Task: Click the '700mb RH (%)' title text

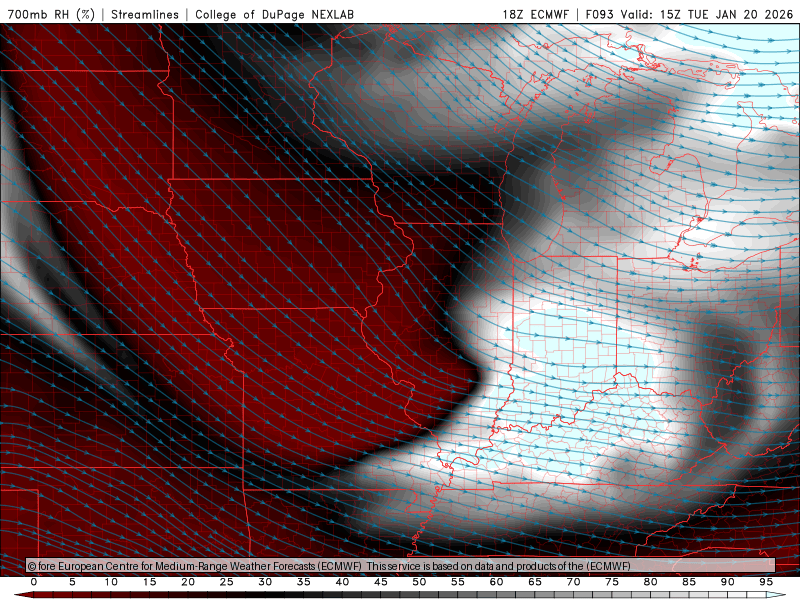Action: tap(51, 14)
